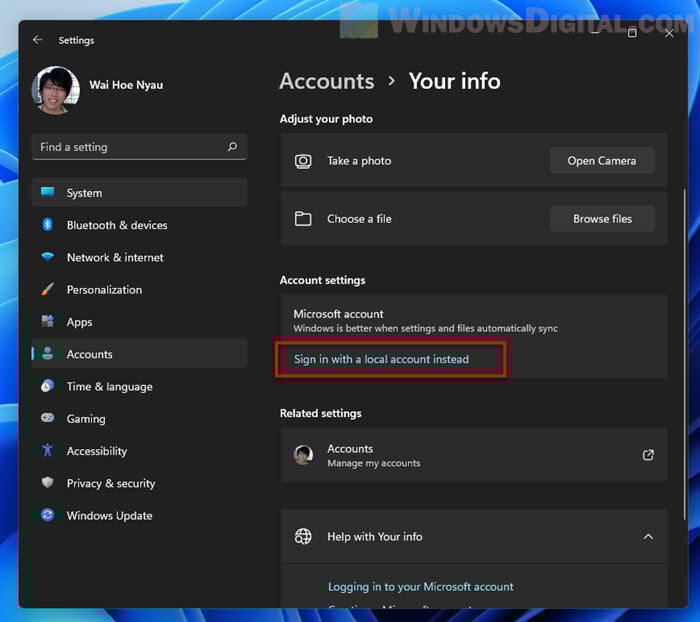Screen dimensions: 700x622
Task: Click the System monitor icon
Action: click(47, 192)
